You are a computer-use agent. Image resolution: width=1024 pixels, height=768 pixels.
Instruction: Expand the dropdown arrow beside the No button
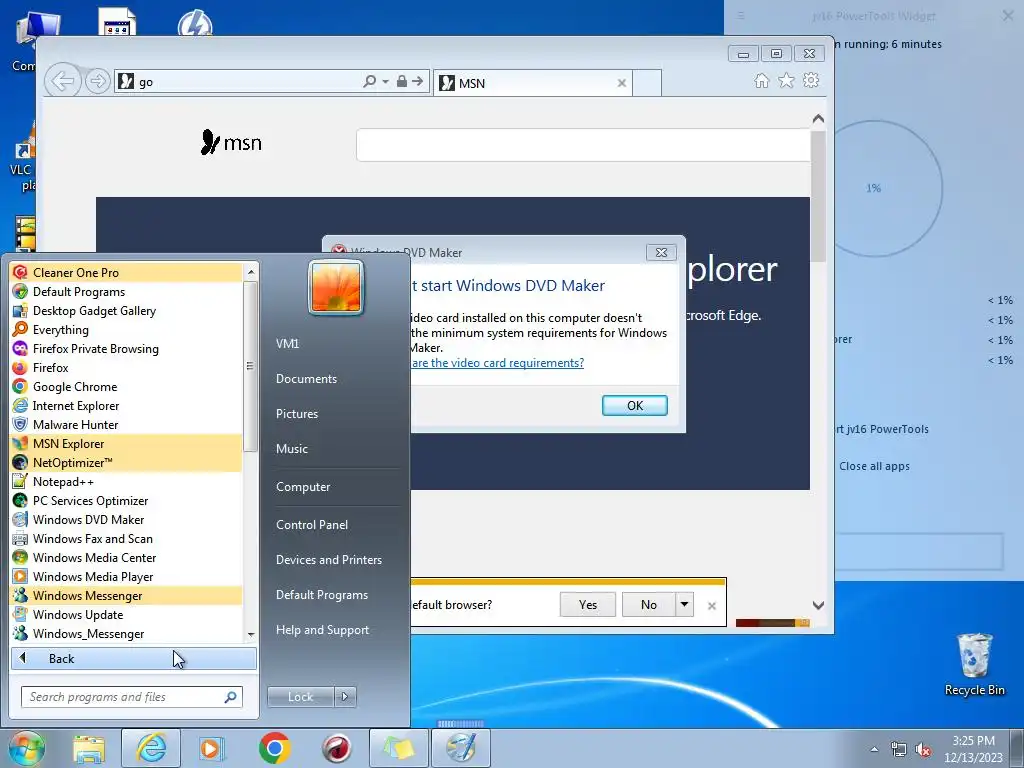pos(684,604)
